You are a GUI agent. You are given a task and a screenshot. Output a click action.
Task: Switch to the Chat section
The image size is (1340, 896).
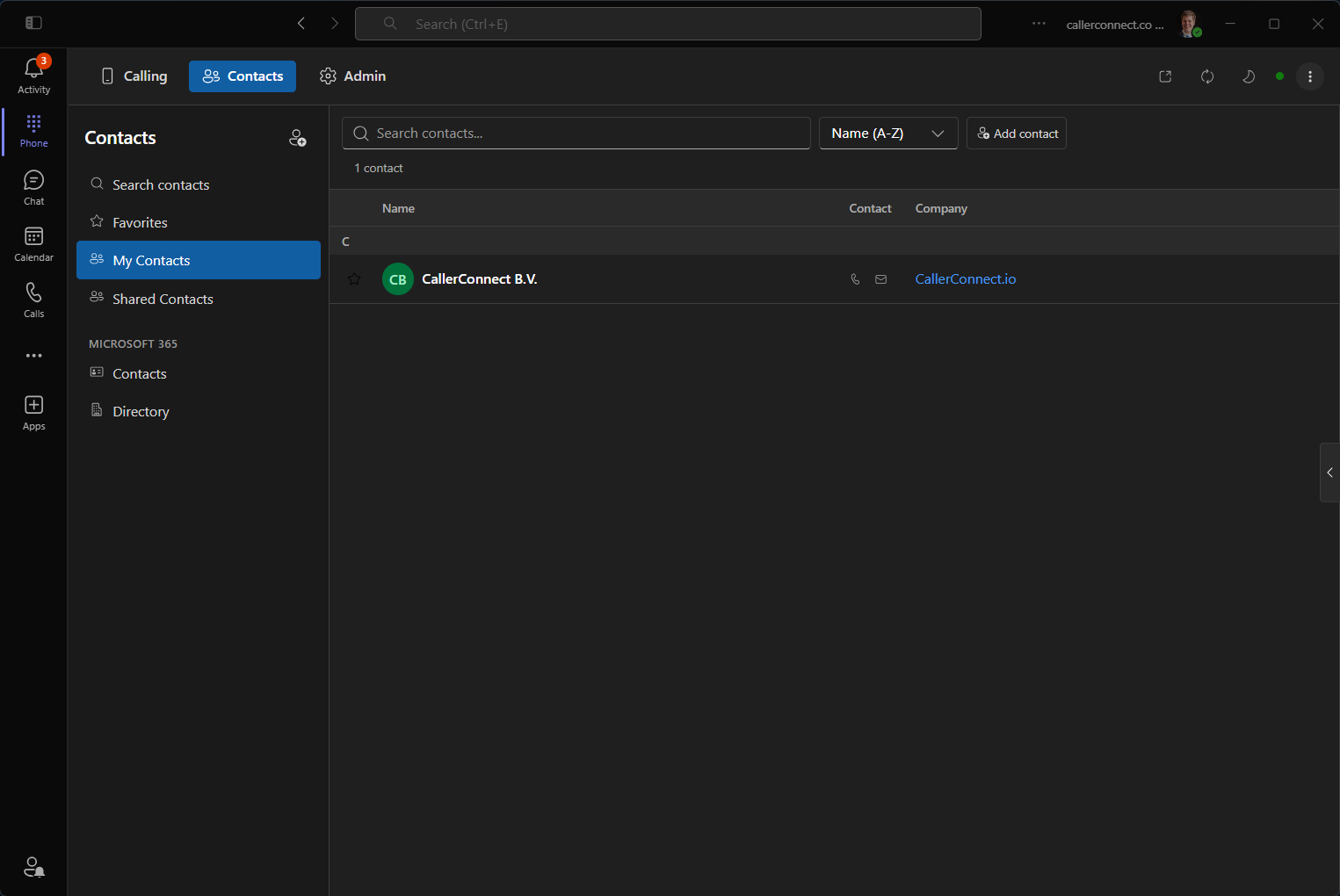pos(33,186)
